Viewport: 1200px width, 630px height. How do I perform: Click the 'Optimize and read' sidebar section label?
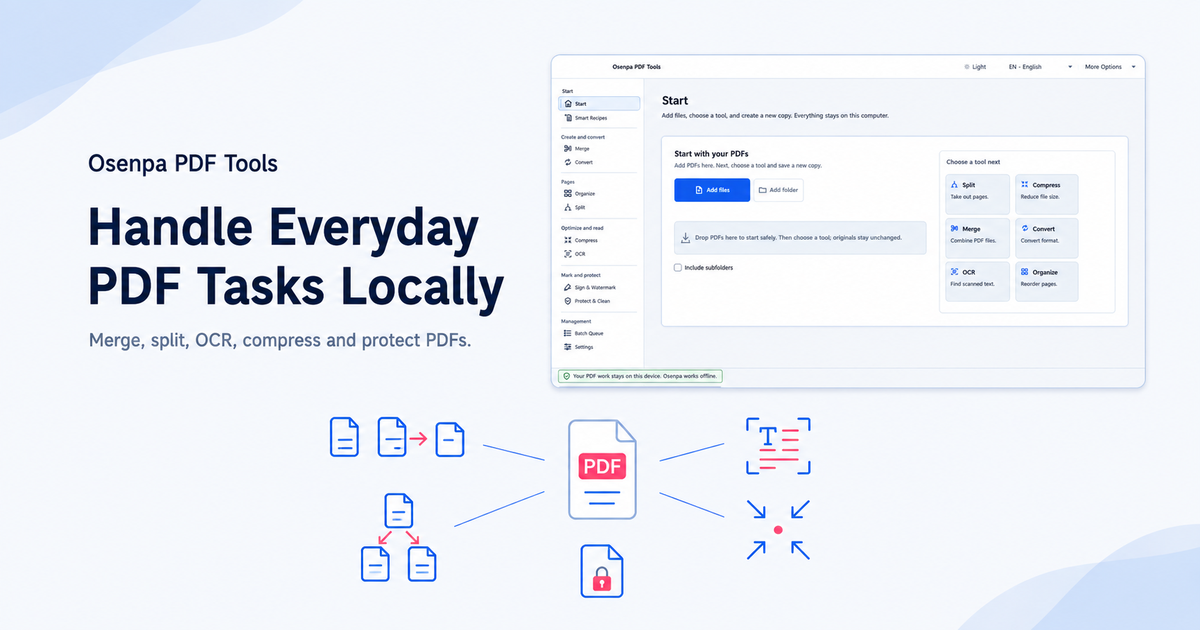pyautogui.click(x=582, y=228)
